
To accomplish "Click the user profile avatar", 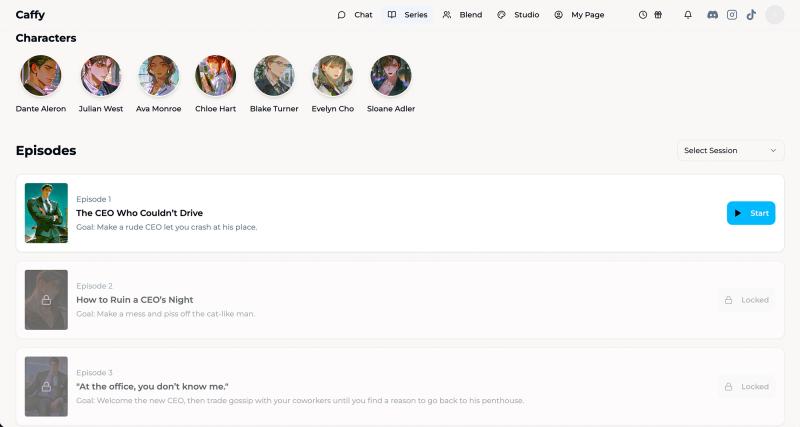I will [x=774, y=15].
